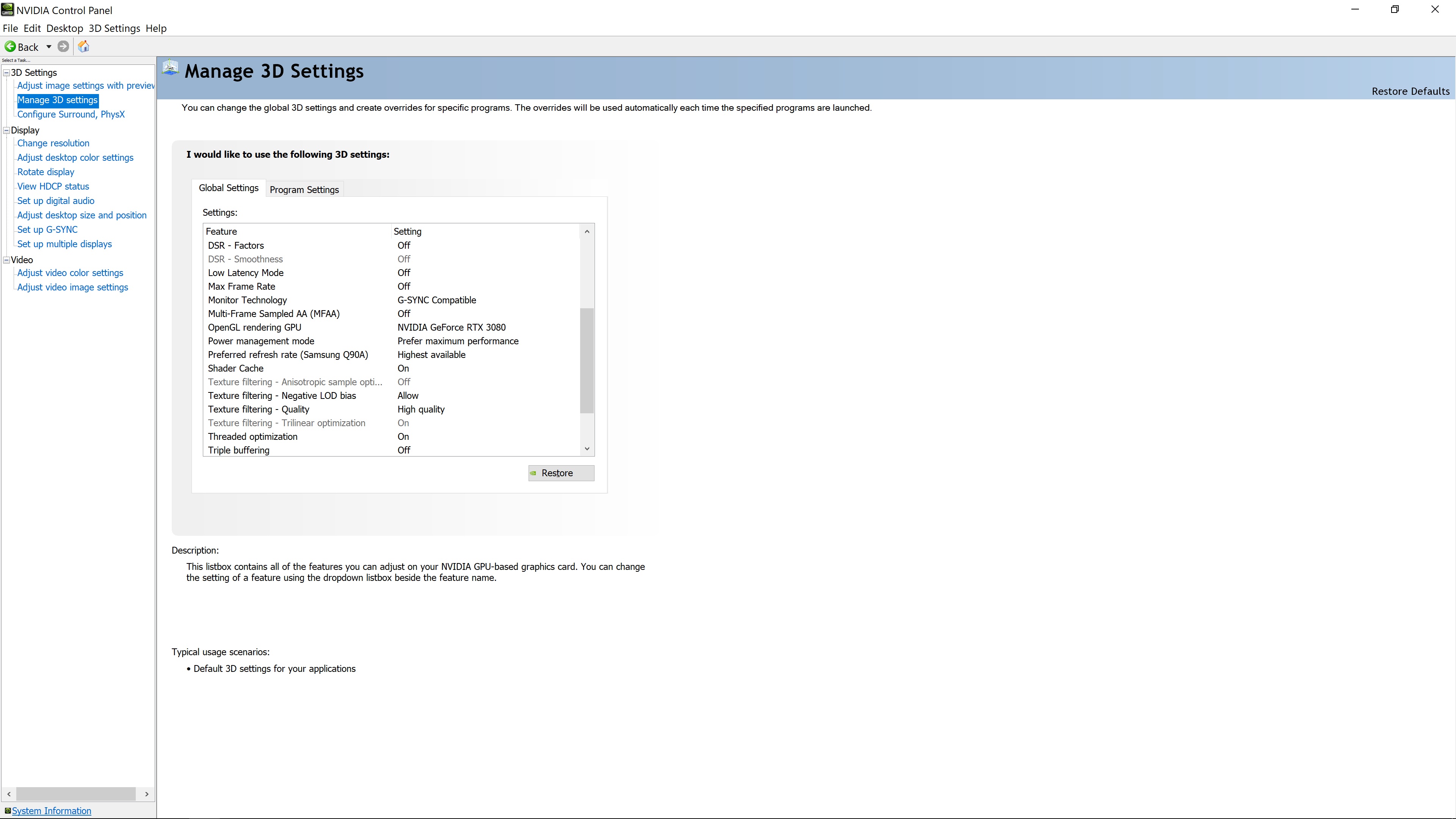Open Change resolution page

53,144
